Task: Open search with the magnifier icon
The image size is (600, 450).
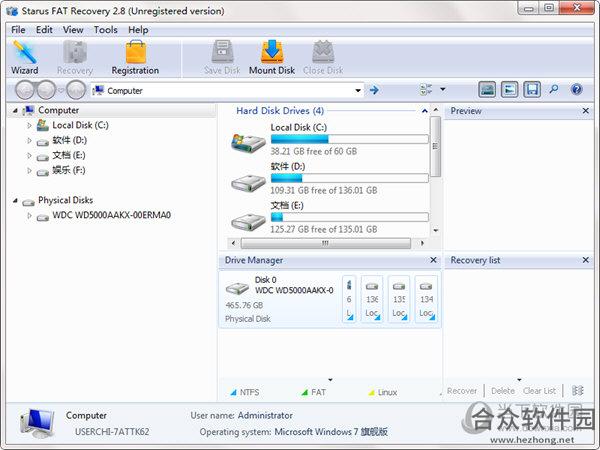Action: click(554, 90)
